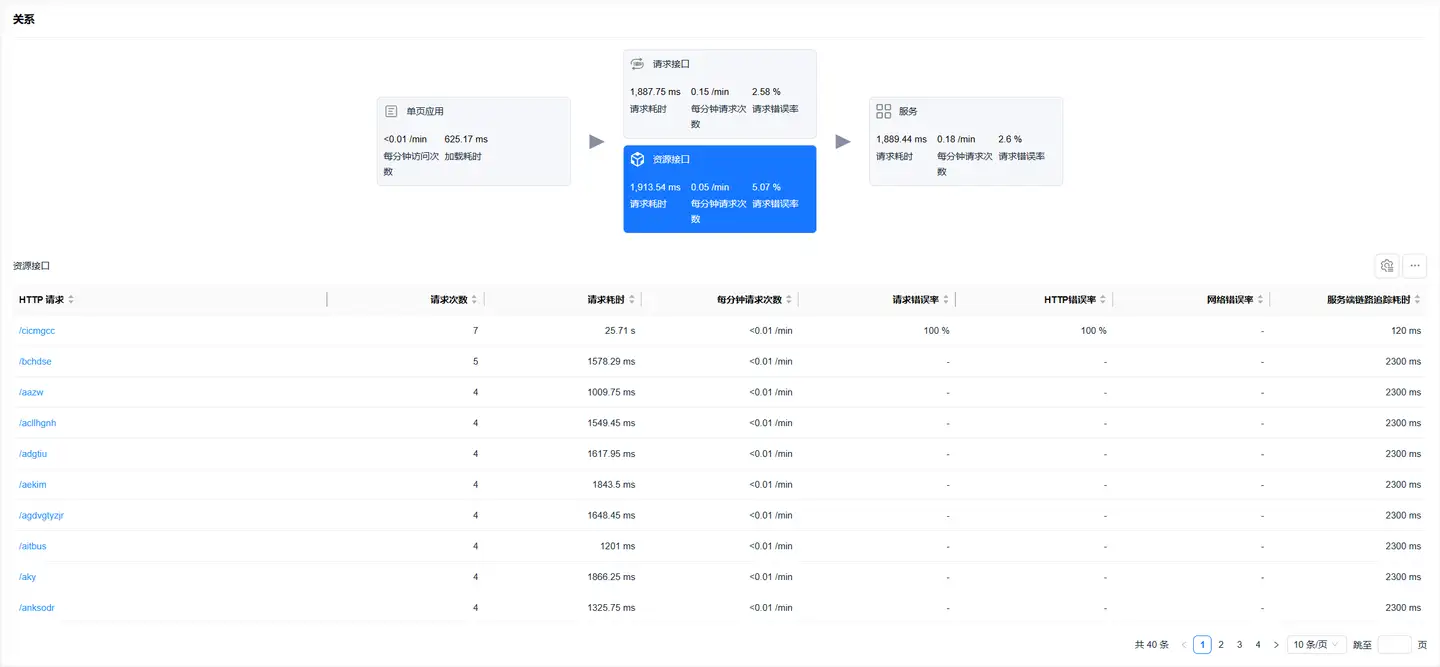Viewport: 1440px width, 667px height.
Task: Sort table by 请求次数 column
Action: point(474,300)
